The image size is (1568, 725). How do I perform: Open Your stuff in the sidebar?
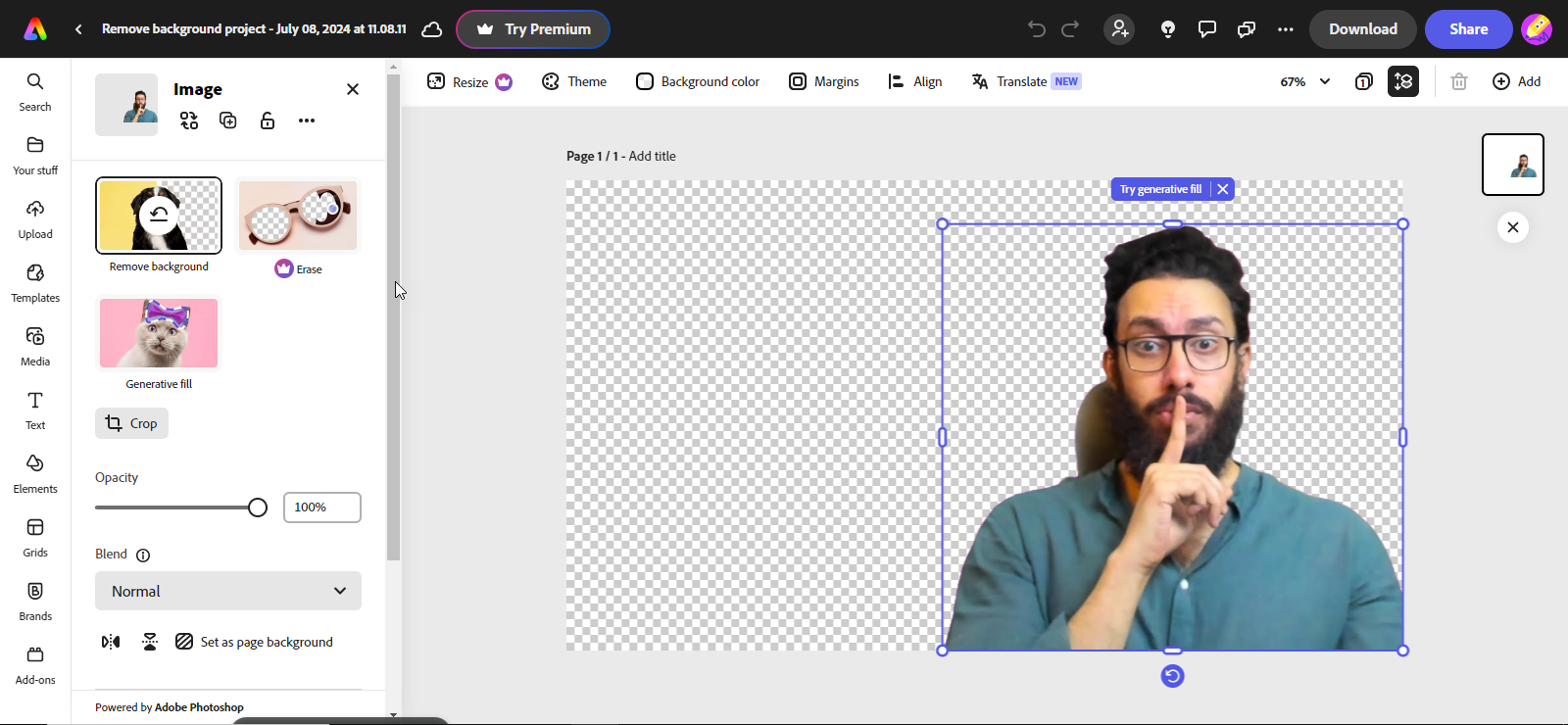coord(35,156)
